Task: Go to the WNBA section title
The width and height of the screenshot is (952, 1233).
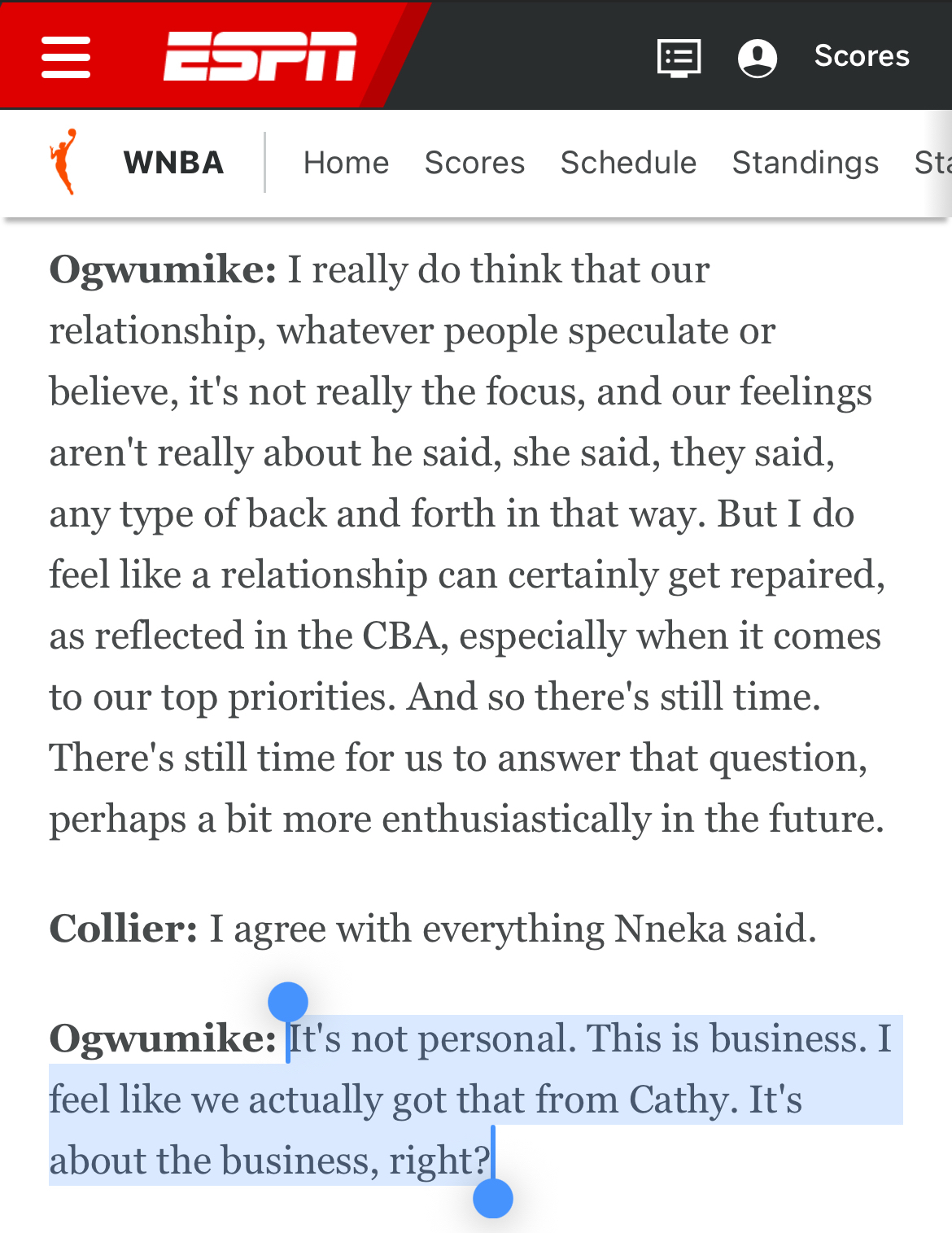Action: tap(173, 163)
